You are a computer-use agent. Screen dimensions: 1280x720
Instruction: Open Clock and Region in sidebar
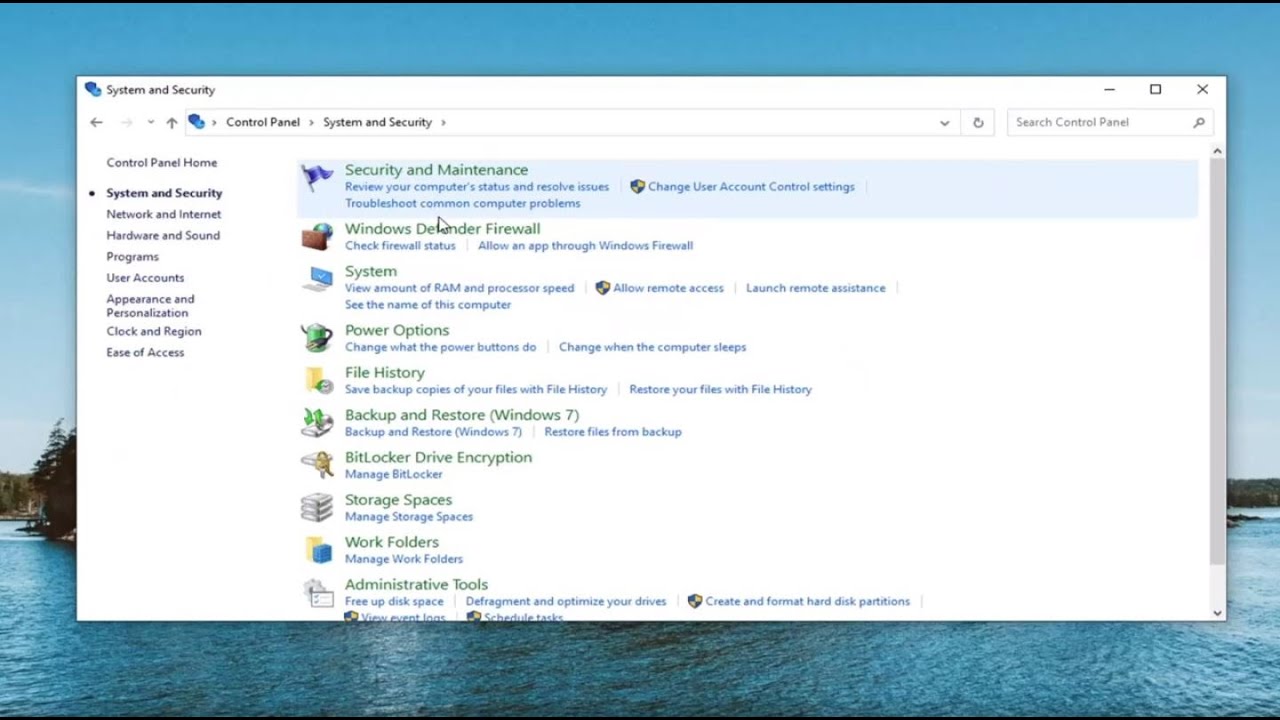click(154, 331)
